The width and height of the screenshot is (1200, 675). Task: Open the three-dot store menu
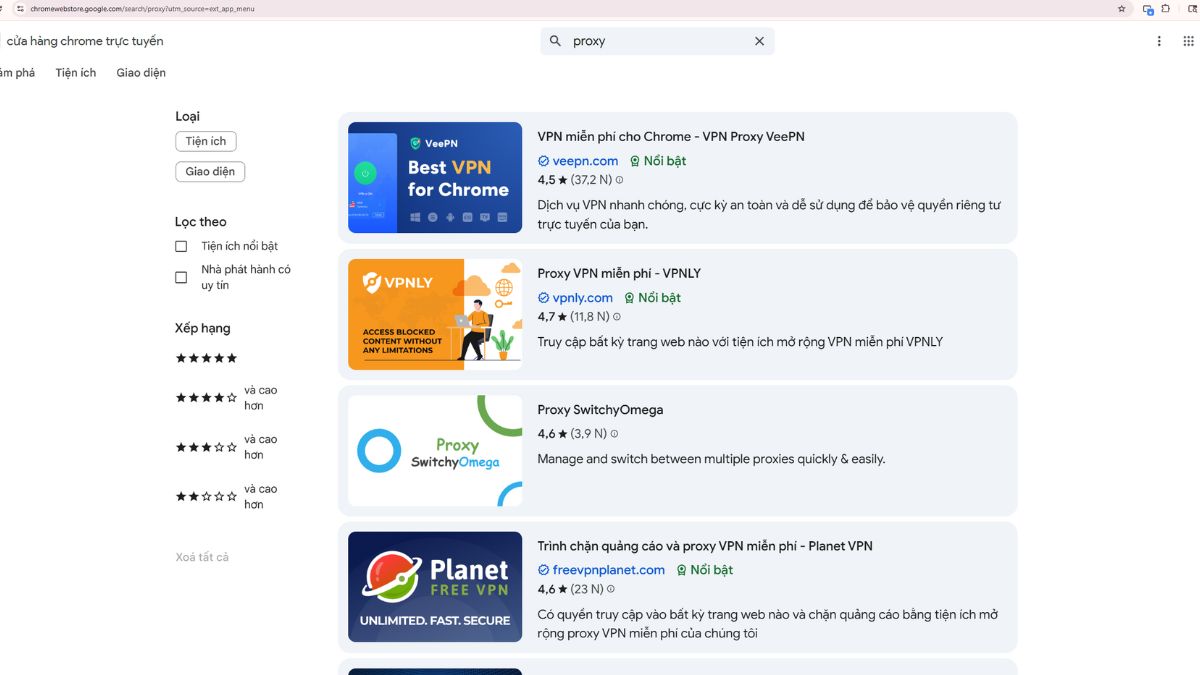tap(1159, 41)
